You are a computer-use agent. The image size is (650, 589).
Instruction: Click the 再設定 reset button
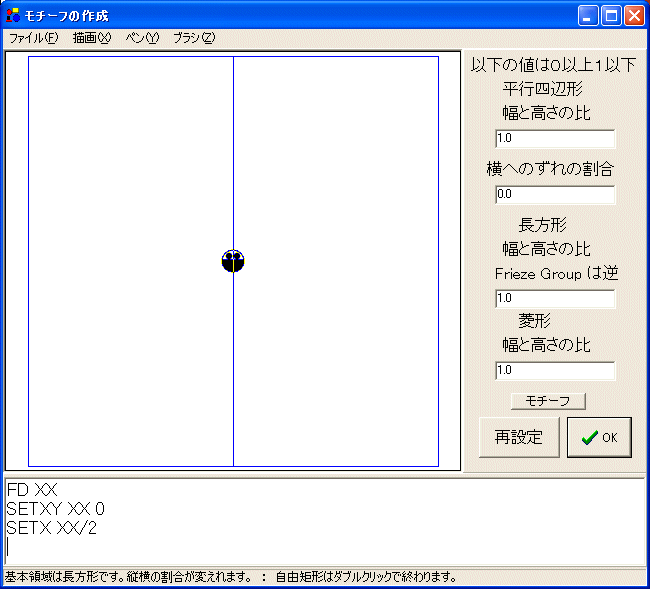click(x=519, y=437)
